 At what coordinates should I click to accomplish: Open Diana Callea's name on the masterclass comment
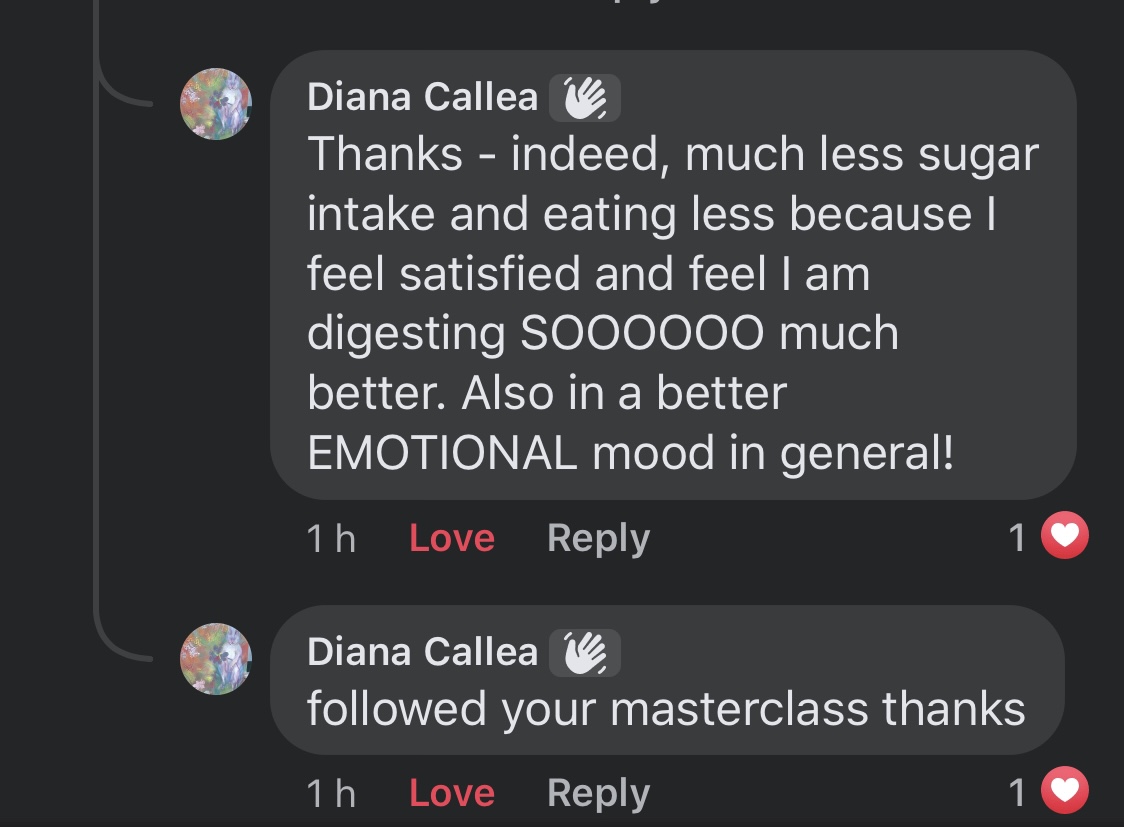pyautogui.click(x=422, y=652)
